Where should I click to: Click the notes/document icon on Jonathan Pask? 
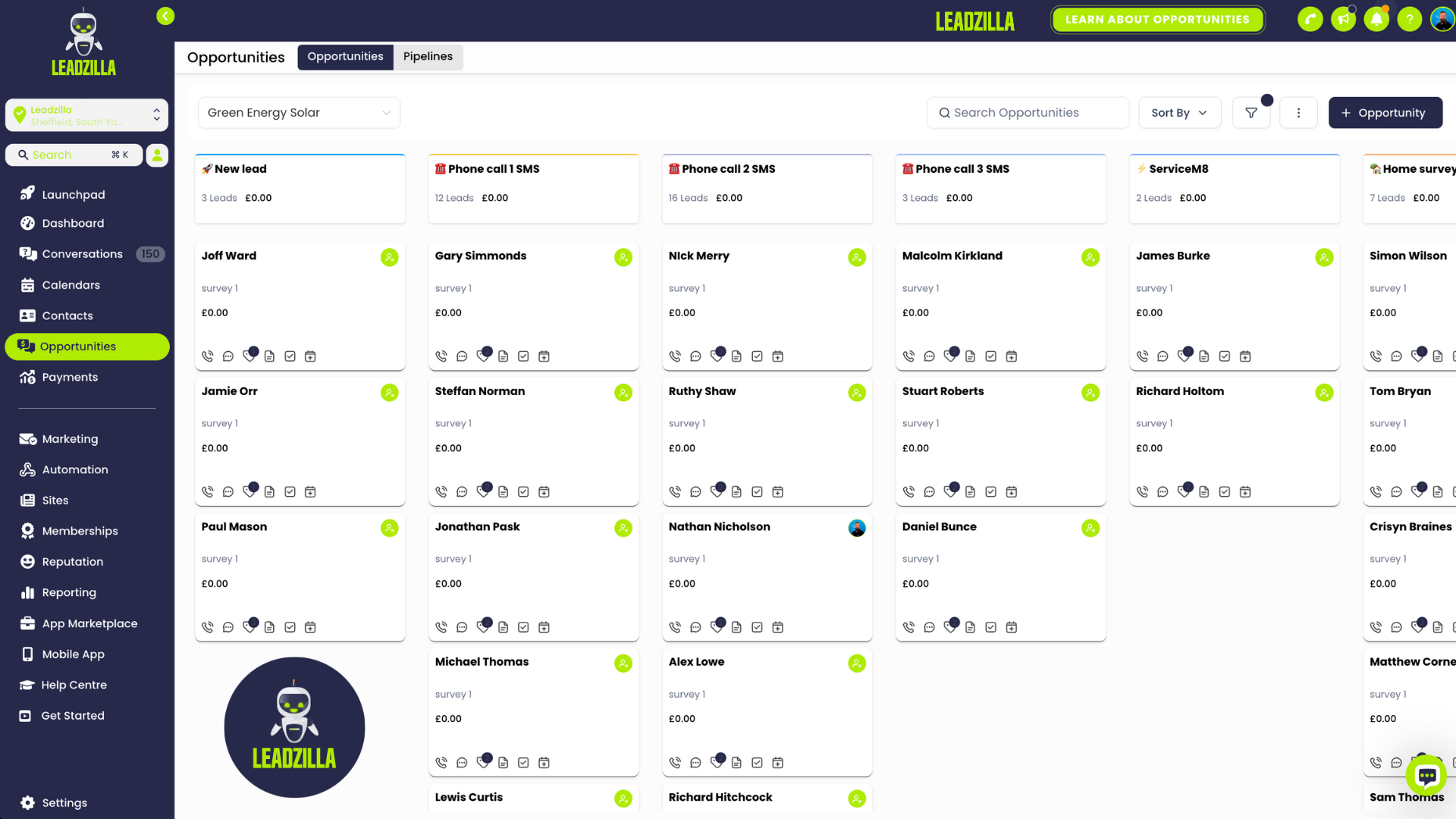click(x=502, y=627)
